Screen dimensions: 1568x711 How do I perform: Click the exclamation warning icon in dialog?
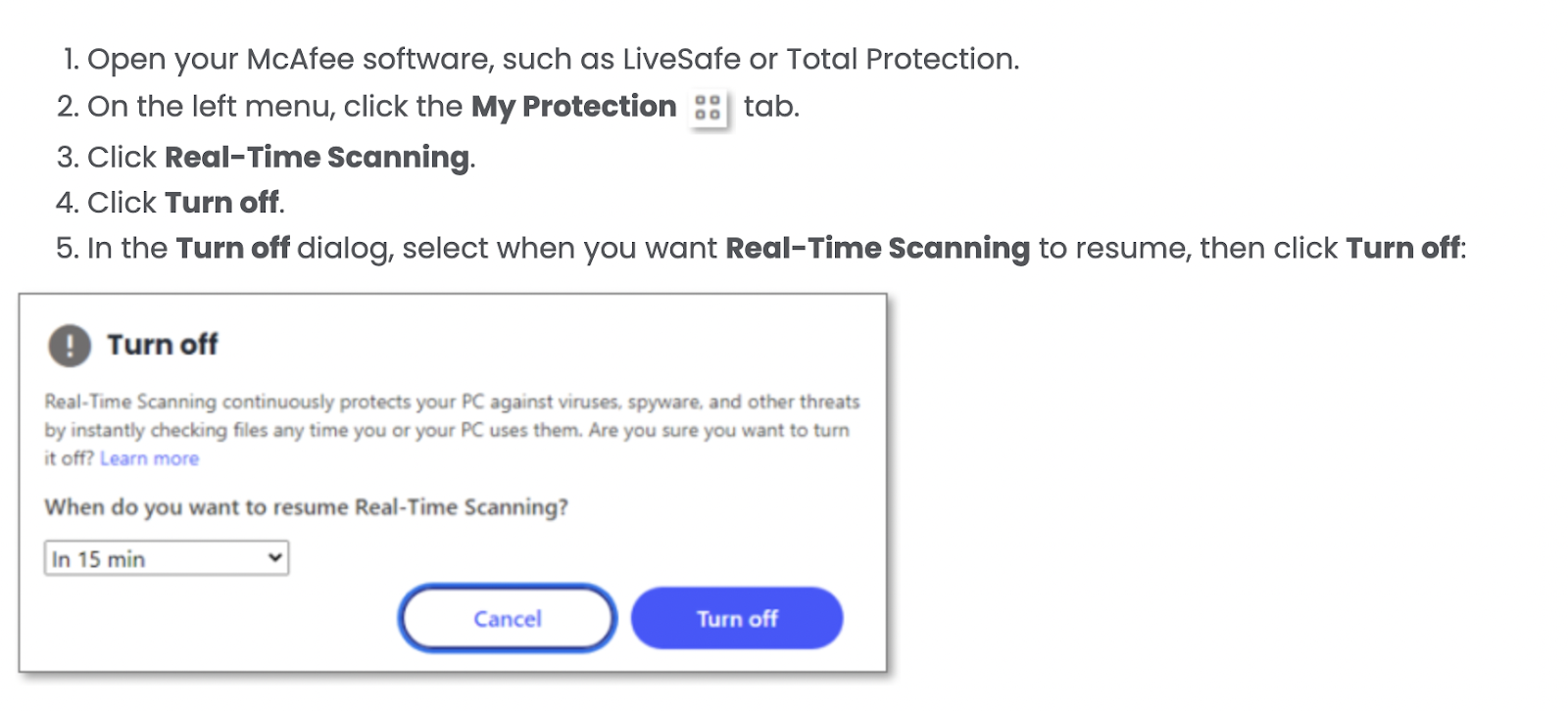(x=70, y=346)
